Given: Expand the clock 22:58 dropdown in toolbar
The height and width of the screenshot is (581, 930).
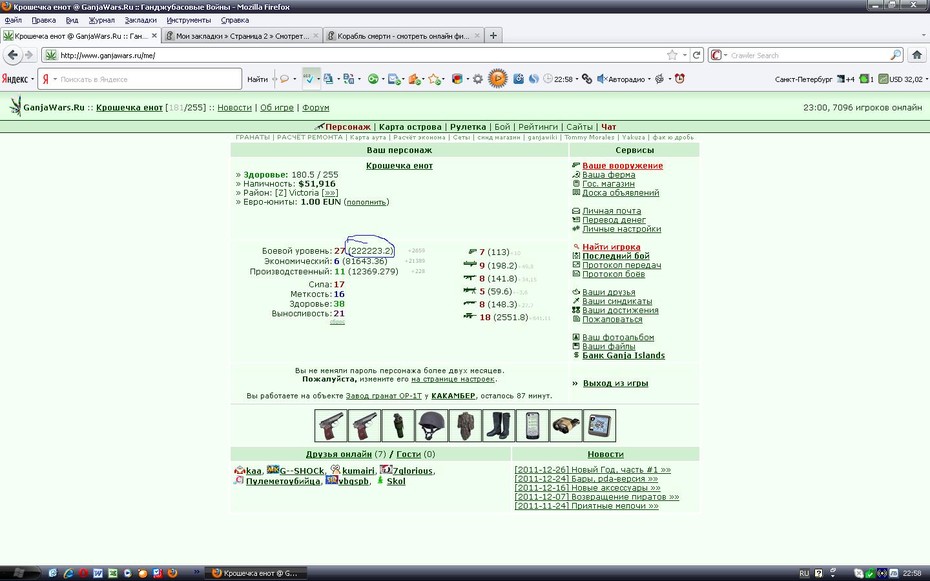Looking at the screenshot, I should click(577, 79).
